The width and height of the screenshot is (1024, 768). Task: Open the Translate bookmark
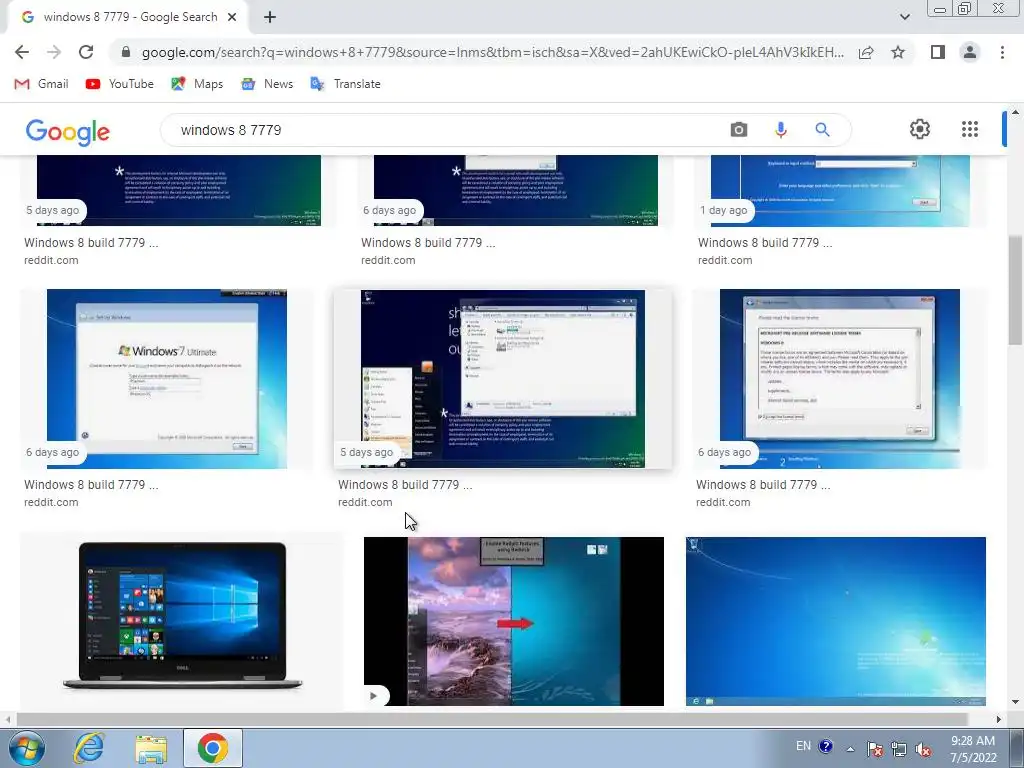pos(345,84)
